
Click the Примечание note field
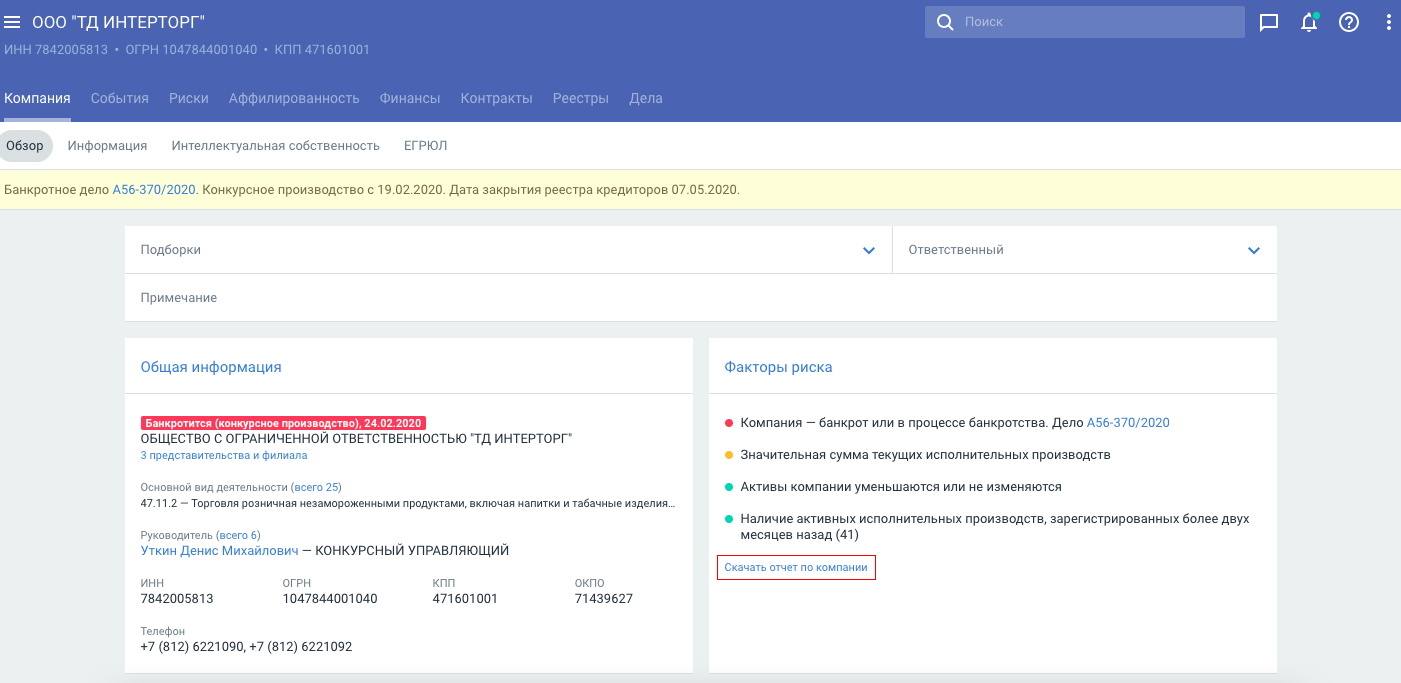click(701, 298)
